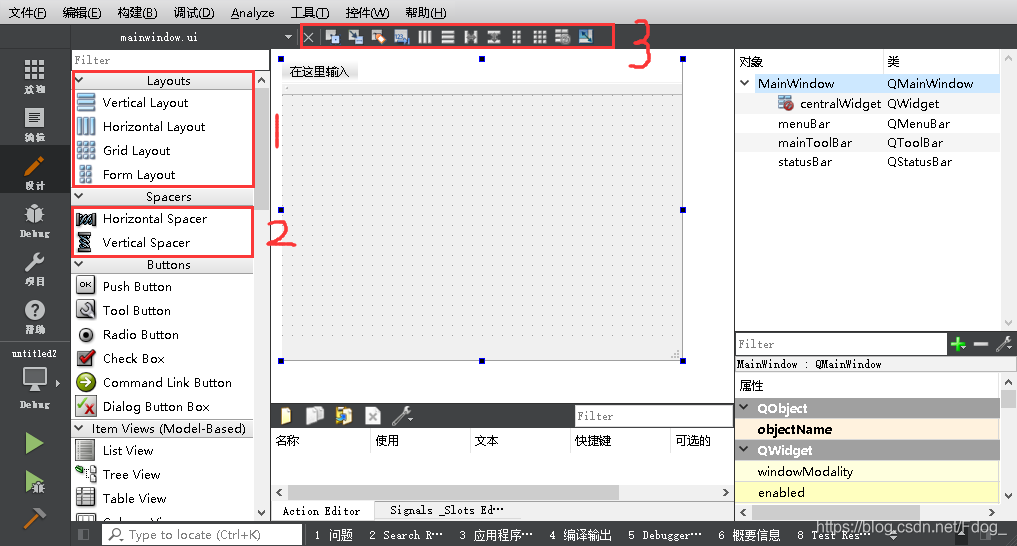This screenshot has width=1017, height=546.
Task: Open the 2 Search Results output pane
Action: 405,535
